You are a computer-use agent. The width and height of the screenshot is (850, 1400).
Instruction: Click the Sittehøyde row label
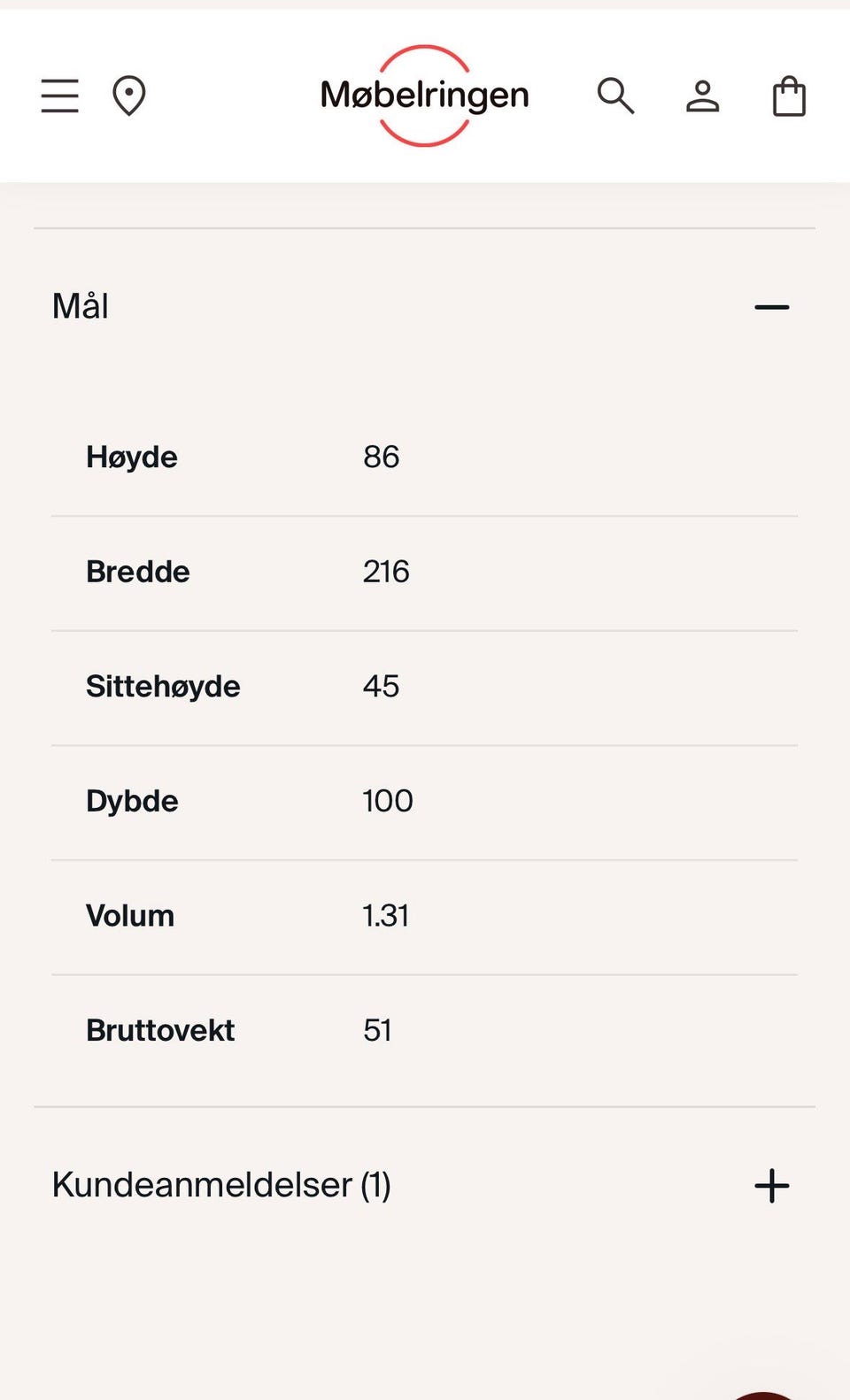click(163, 687)
